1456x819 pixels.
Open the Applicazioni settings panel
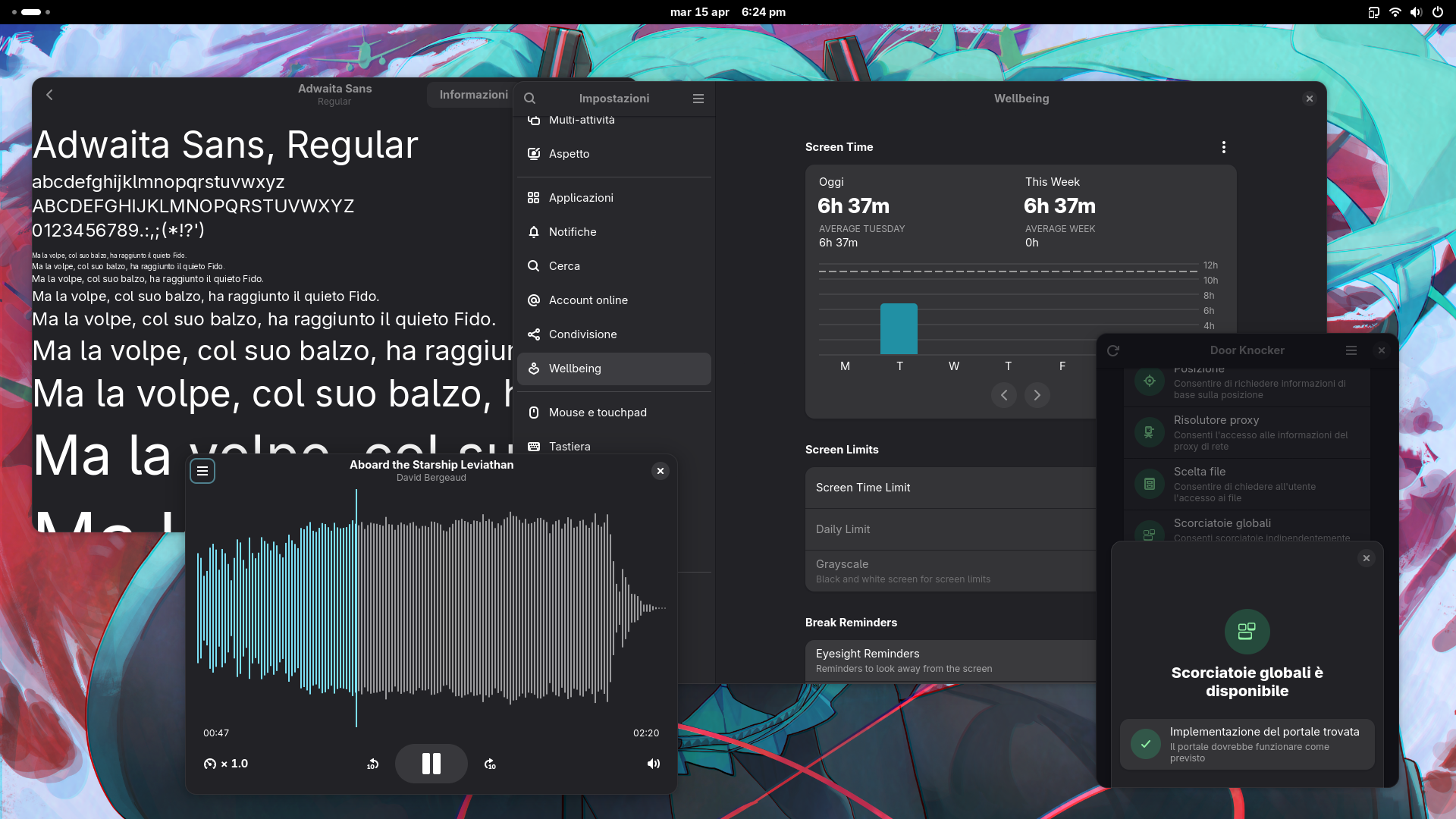point(614,198)
